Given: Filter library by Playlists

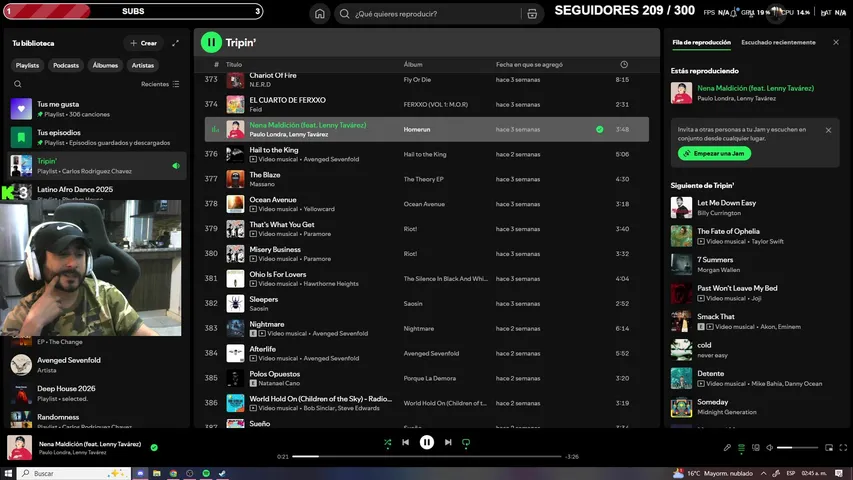Looking at the screenshot, I should click(x=27, y=65).
